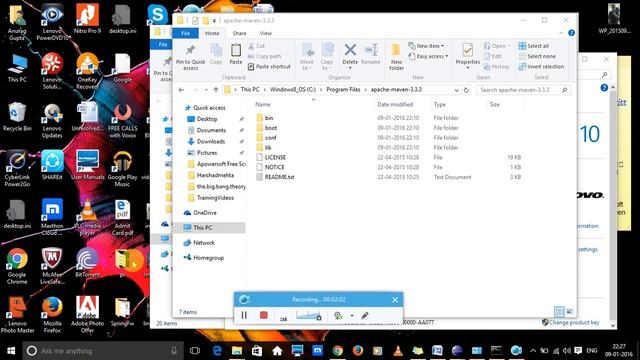Image resolution: width=640 pixels, height=360 pixels.
Task: Switch to the Home ribbon tab
Action: [x=212, y=33]
